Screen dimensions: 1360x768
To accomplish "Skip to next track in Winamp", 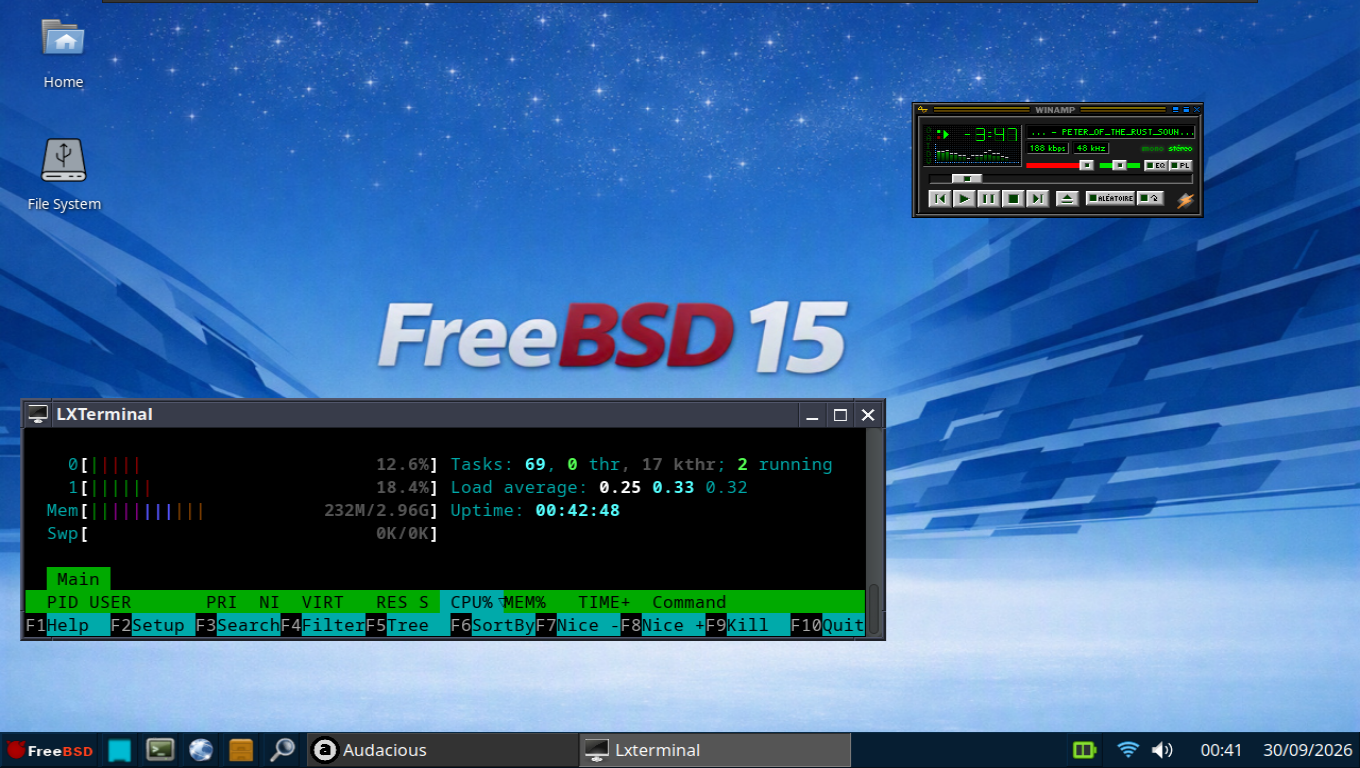I will pos(1037,199).
